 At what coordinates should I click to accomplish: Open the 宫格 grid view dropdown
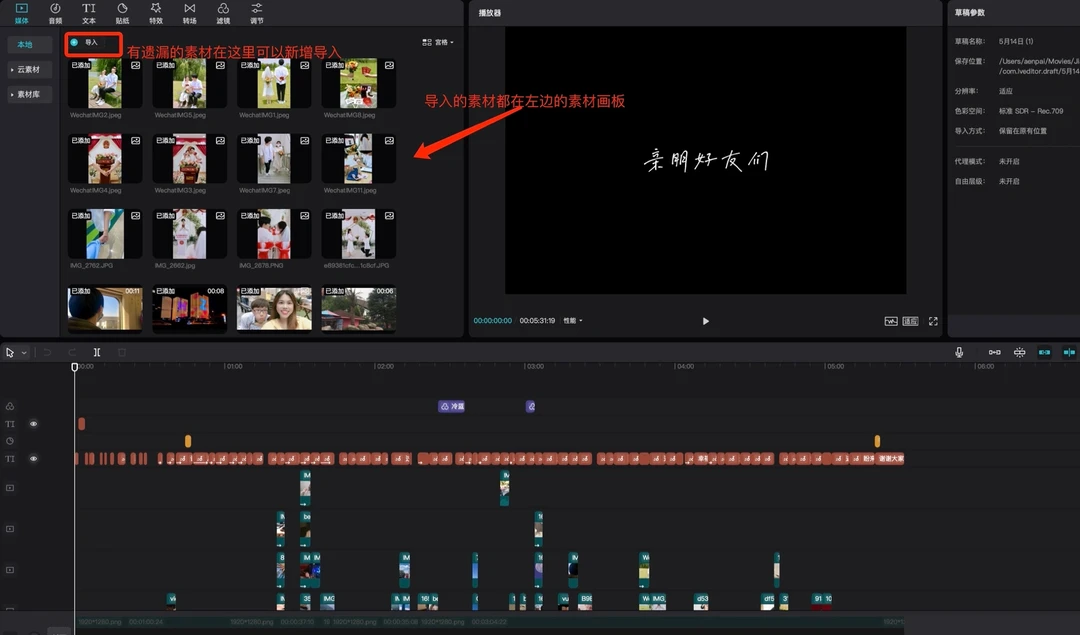click(x=438, y=42)
